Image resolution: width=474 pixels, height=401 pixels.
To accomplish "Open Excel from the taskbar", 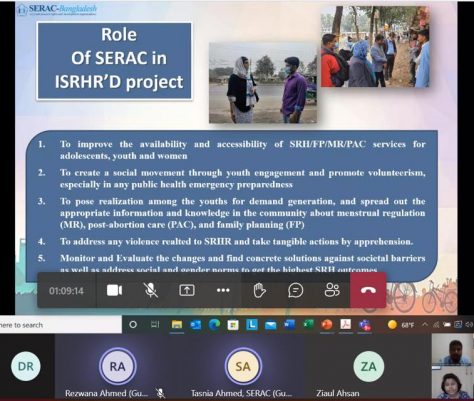I will 308,324.
